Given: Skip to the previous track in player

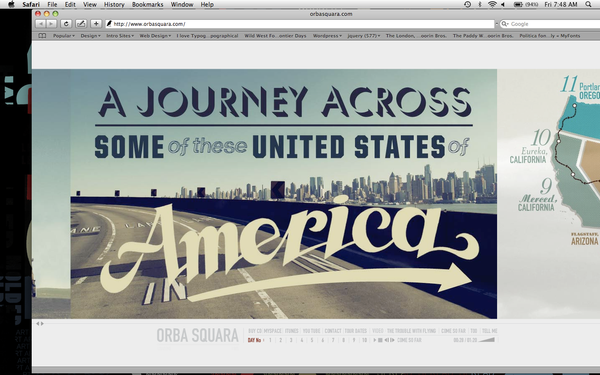Looking at the screenshot, I should coord(386,340).
